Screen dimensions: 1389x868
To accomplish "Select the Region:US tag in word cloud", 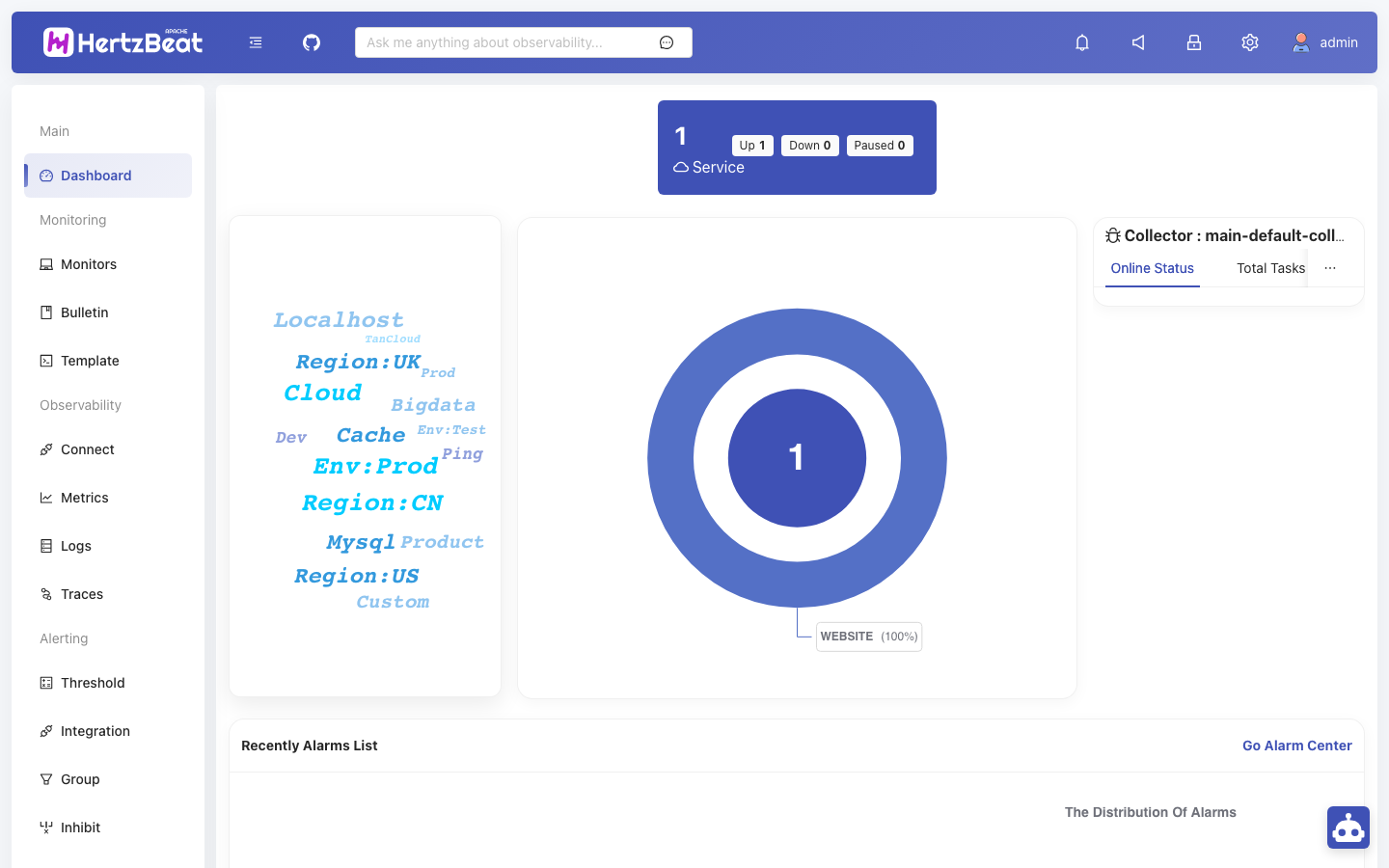I will [356, 576].
